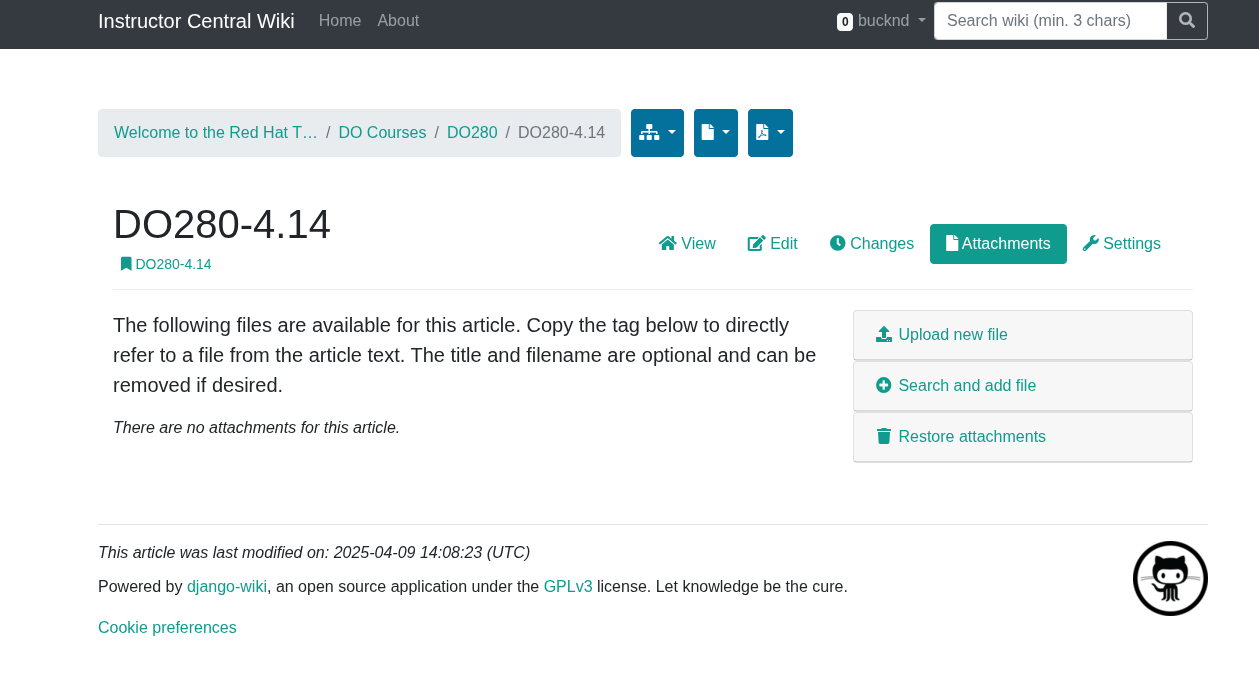Open the GPLv3 license link
Screen dimensions: 1259x686
pos(568,587)
